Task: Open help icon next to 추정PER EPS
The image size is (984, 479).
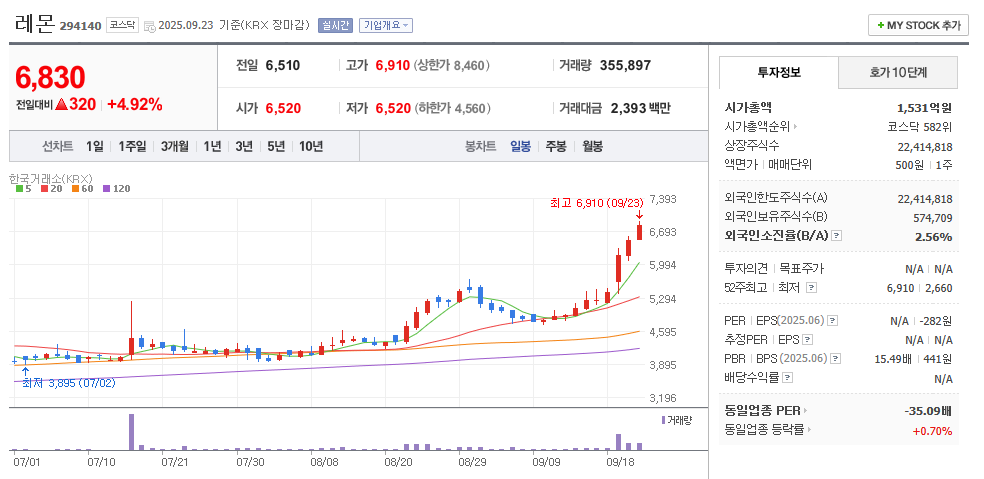Action: tap(807, 340)
